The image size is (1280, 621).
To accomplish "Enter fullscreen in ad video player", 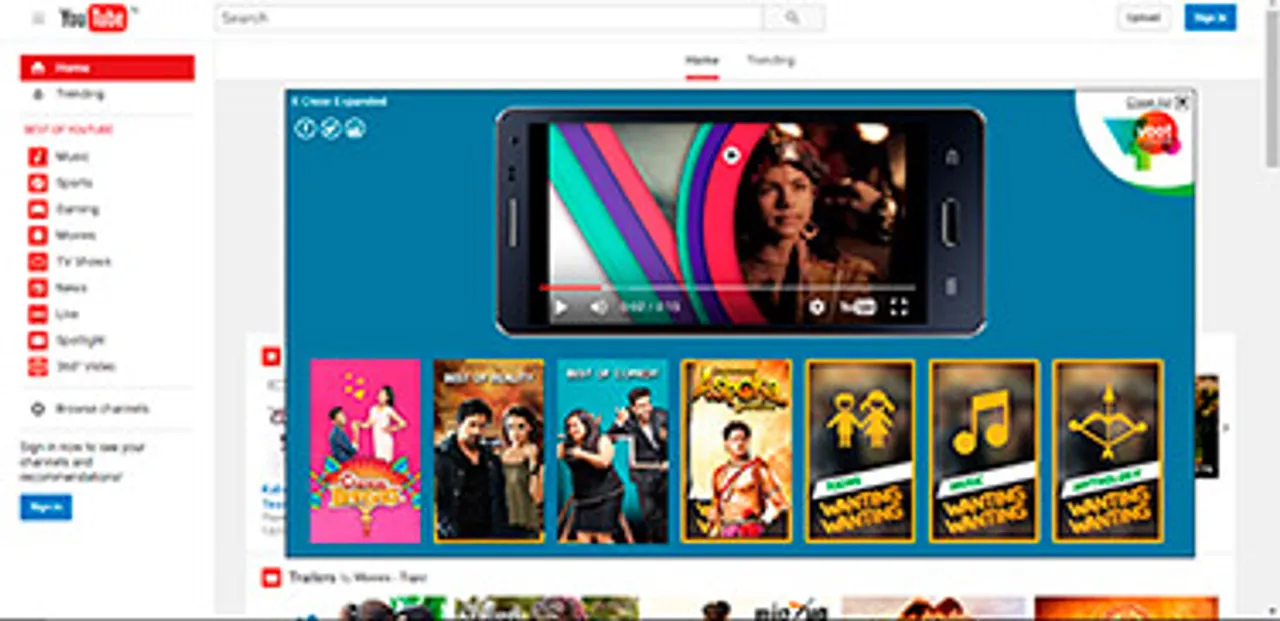I will (x=899, y=307).
